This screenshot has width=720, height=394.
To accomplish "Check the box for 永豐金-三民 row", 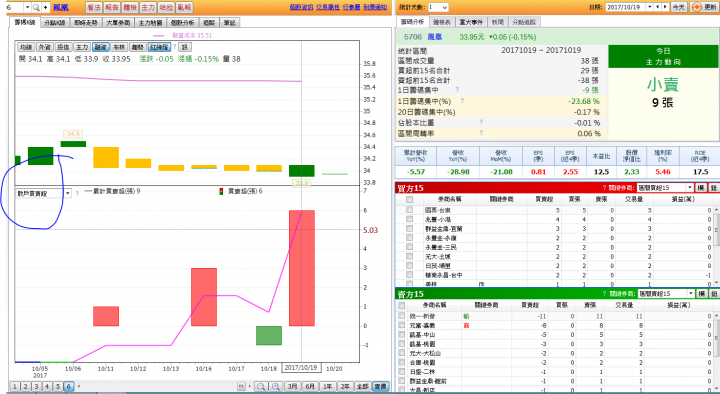I will [x=409, y=247].
